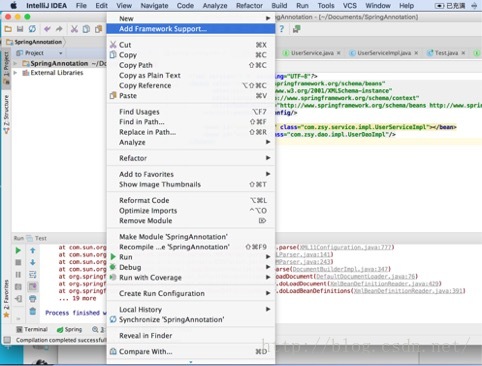Image resolution: width=482 pixels, height=366 pixels.
Task: Open Run with Coverage submenu
Action: [191, 277]
